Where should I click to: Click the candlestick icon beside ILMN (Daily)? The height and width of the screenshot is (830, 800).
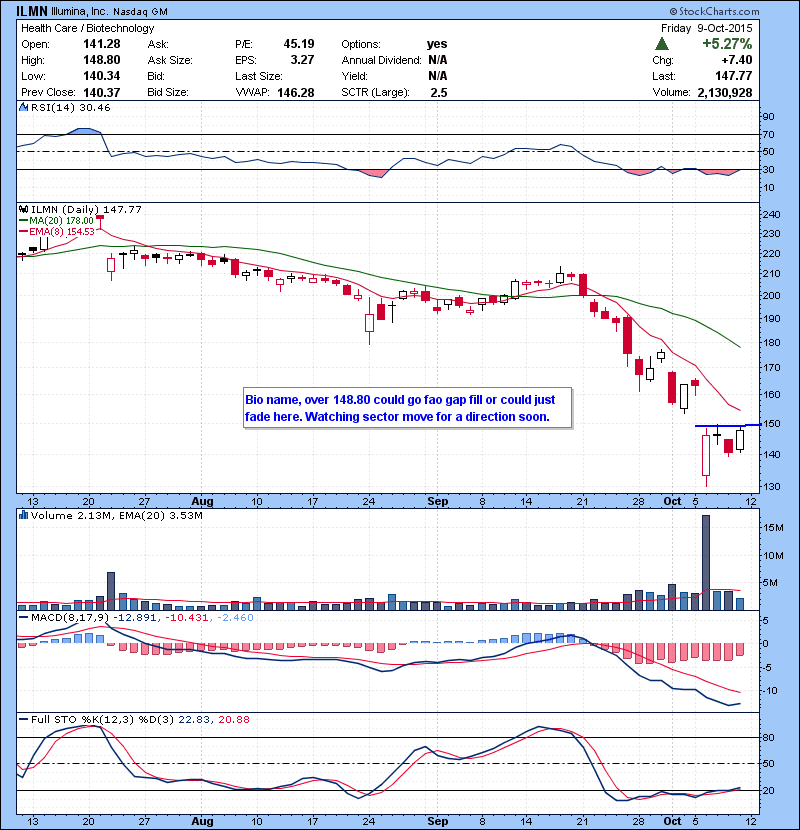(x=23, y=210)
